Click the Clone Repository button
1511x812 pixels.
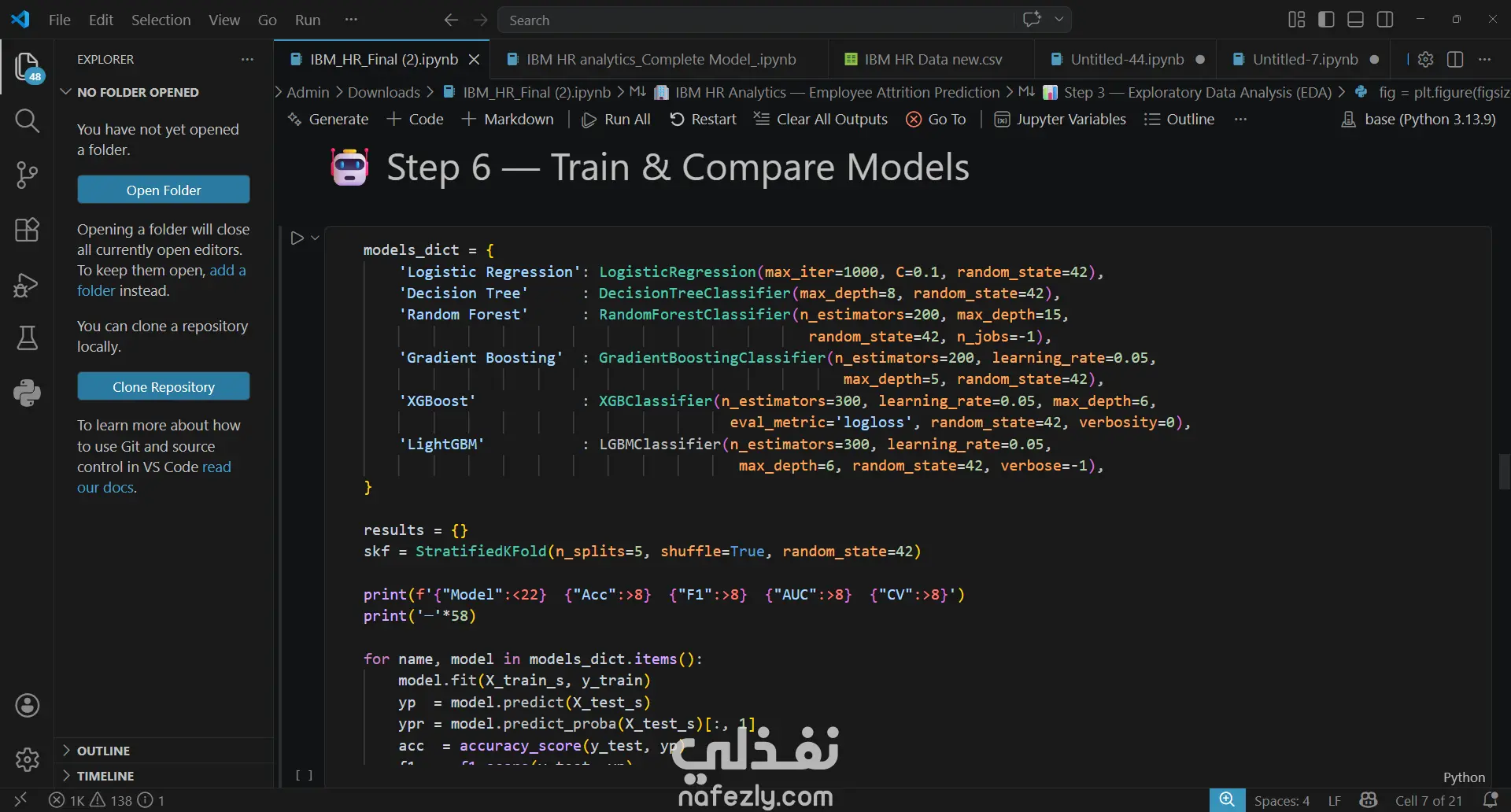[x=164, y=387]
